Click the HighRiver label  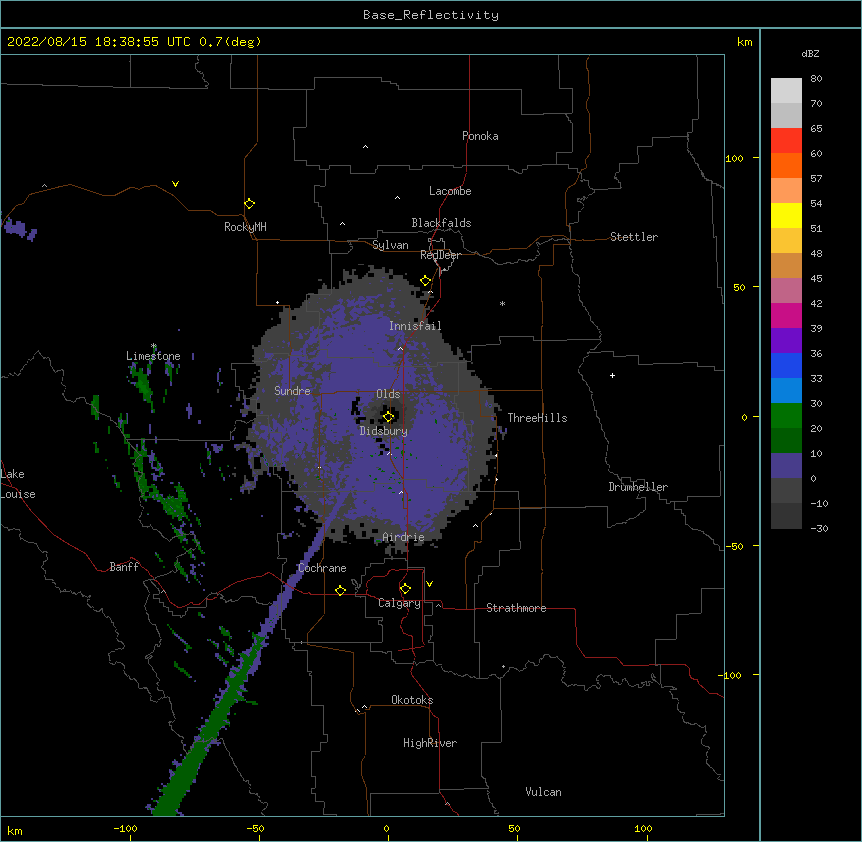(x=430, y=743)
